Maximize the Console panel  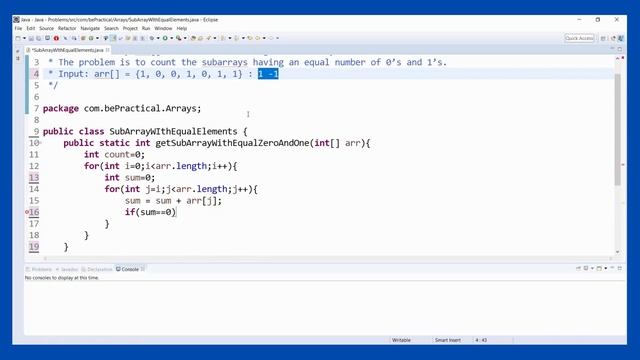pos(620,268)
